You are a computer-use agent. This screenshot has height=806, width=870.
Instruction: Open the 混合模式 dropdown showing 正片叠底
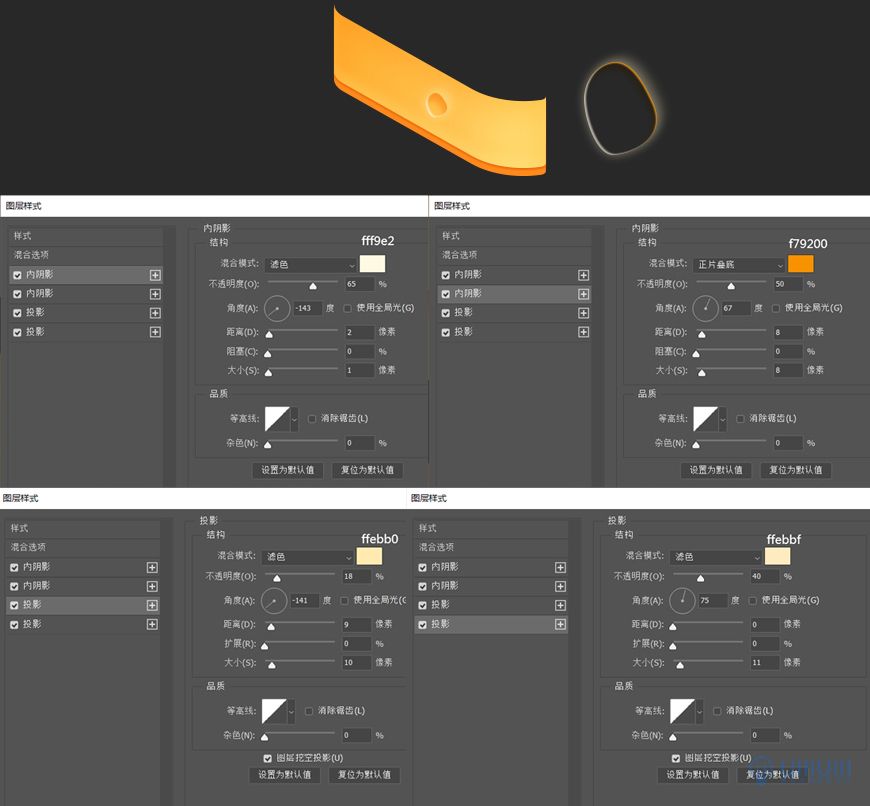[x=739, y=265]
